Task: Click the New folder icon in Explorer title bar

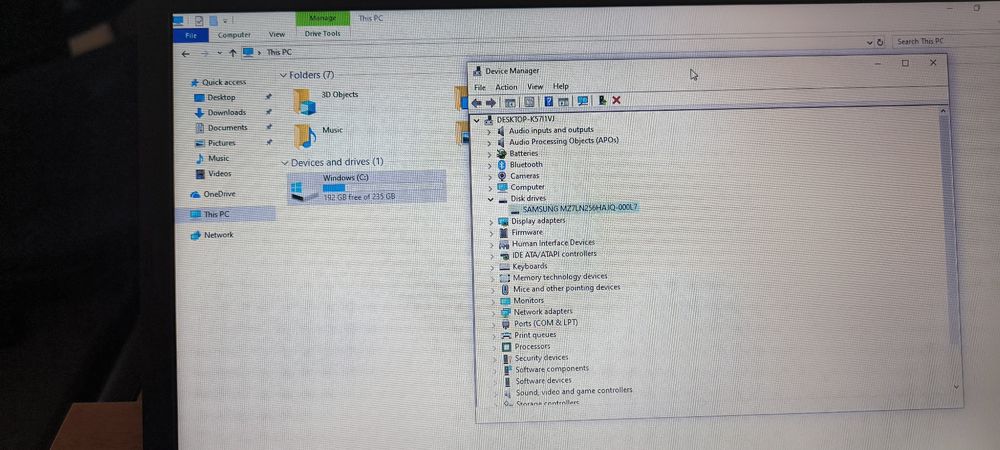Action: (x=214, y=21)
